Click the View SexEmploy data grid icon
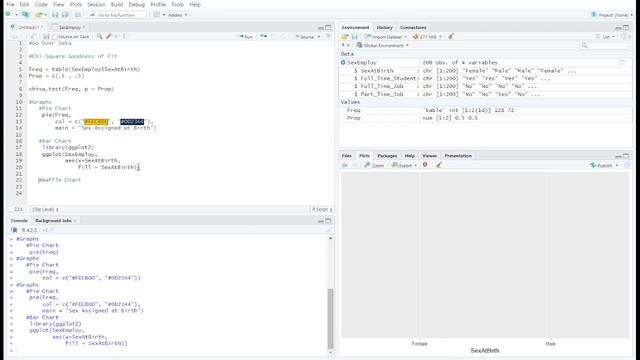Screen dimensions: 640x360 (x=622, y=62)
